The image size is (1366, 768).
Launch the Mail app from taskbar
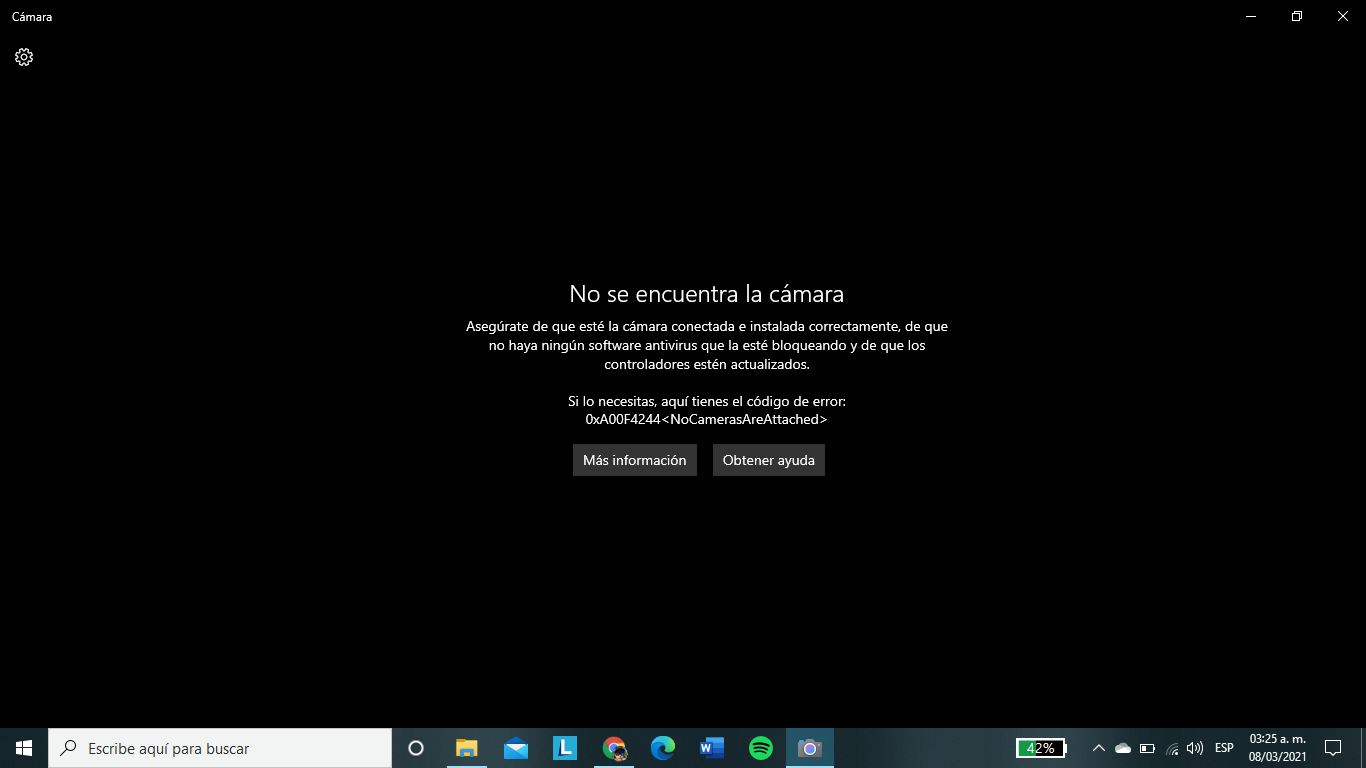(x=516, y=748)
